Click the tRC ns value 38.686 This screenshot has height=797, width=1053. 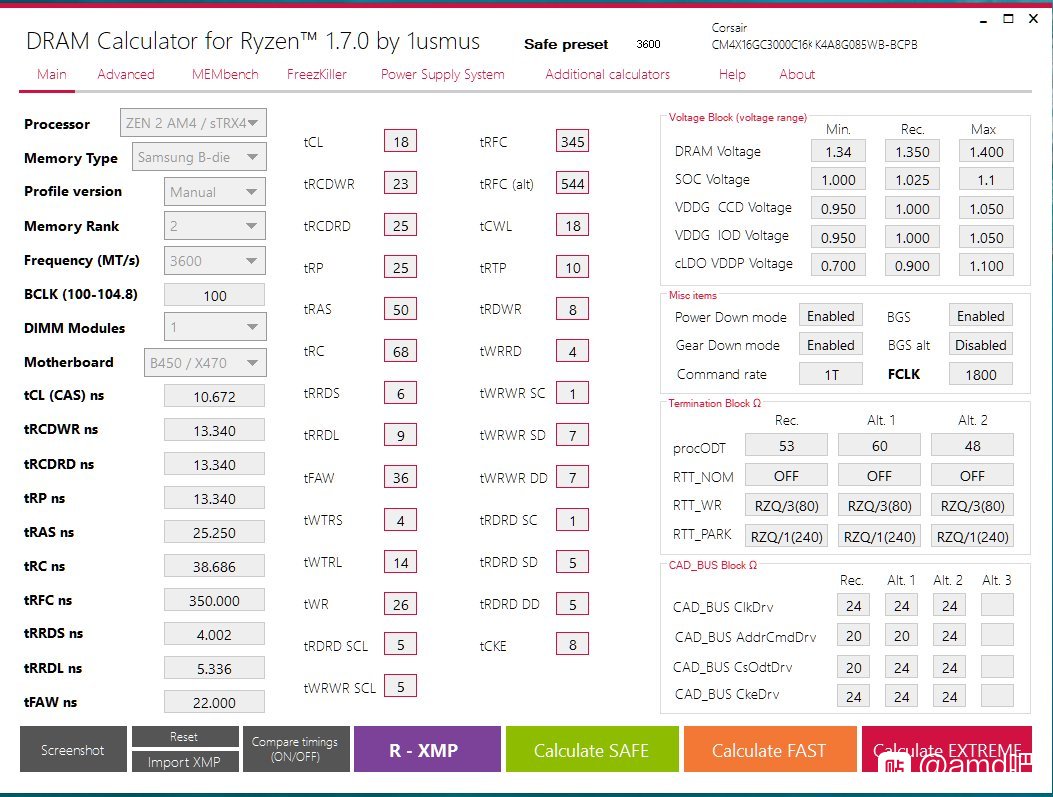[x=214, y=566]
